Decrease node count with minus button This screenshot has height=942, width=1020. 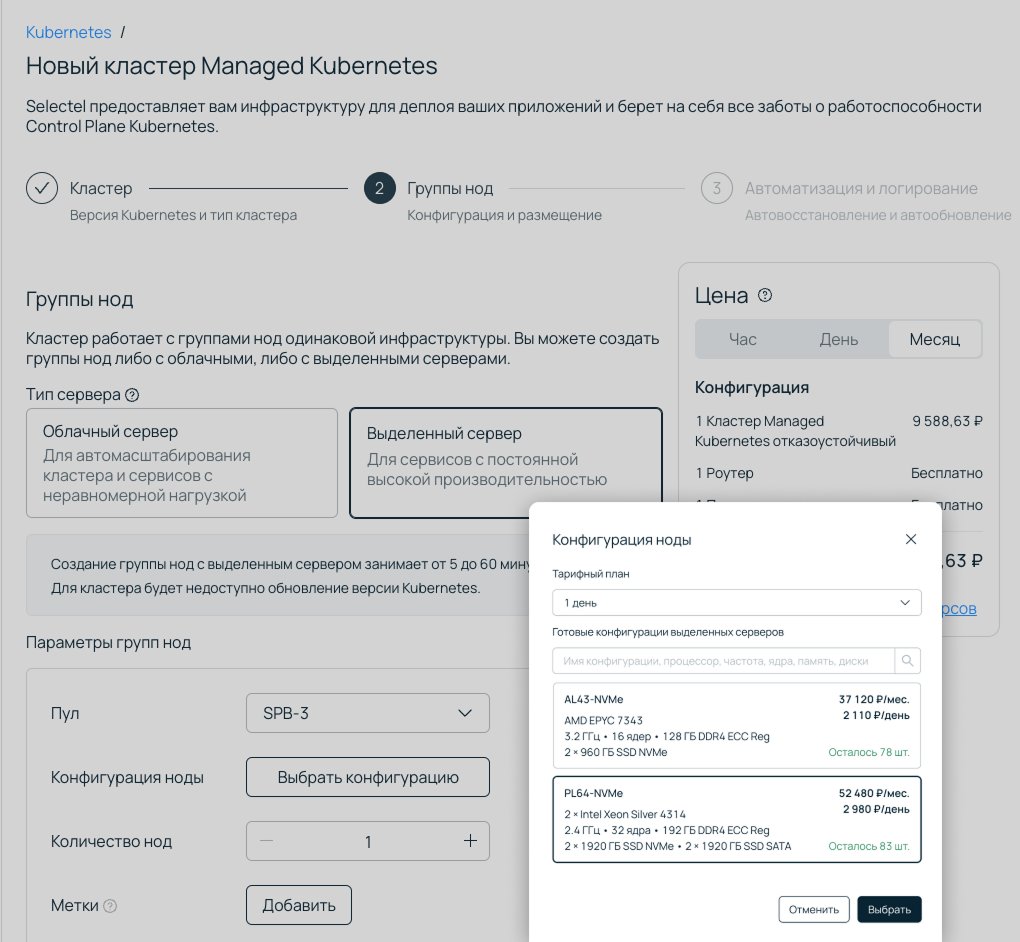pyautogui.click(x=266, y=841)
